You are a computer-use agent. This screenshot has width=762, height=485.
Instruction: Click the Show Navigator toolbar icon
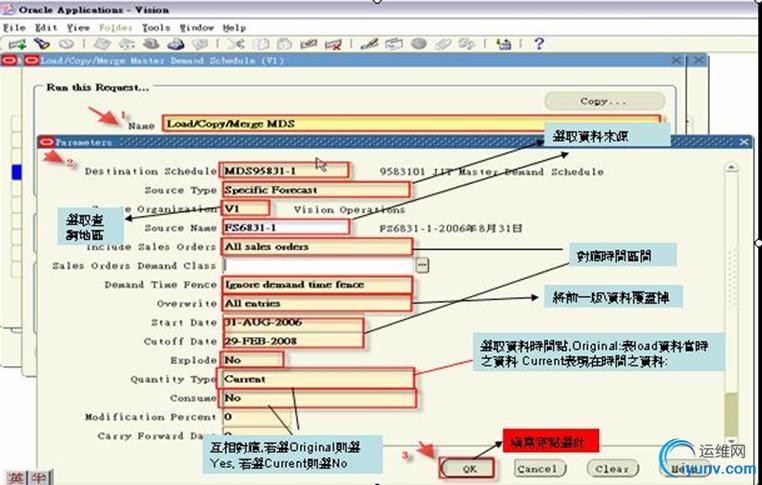point(67,44)
